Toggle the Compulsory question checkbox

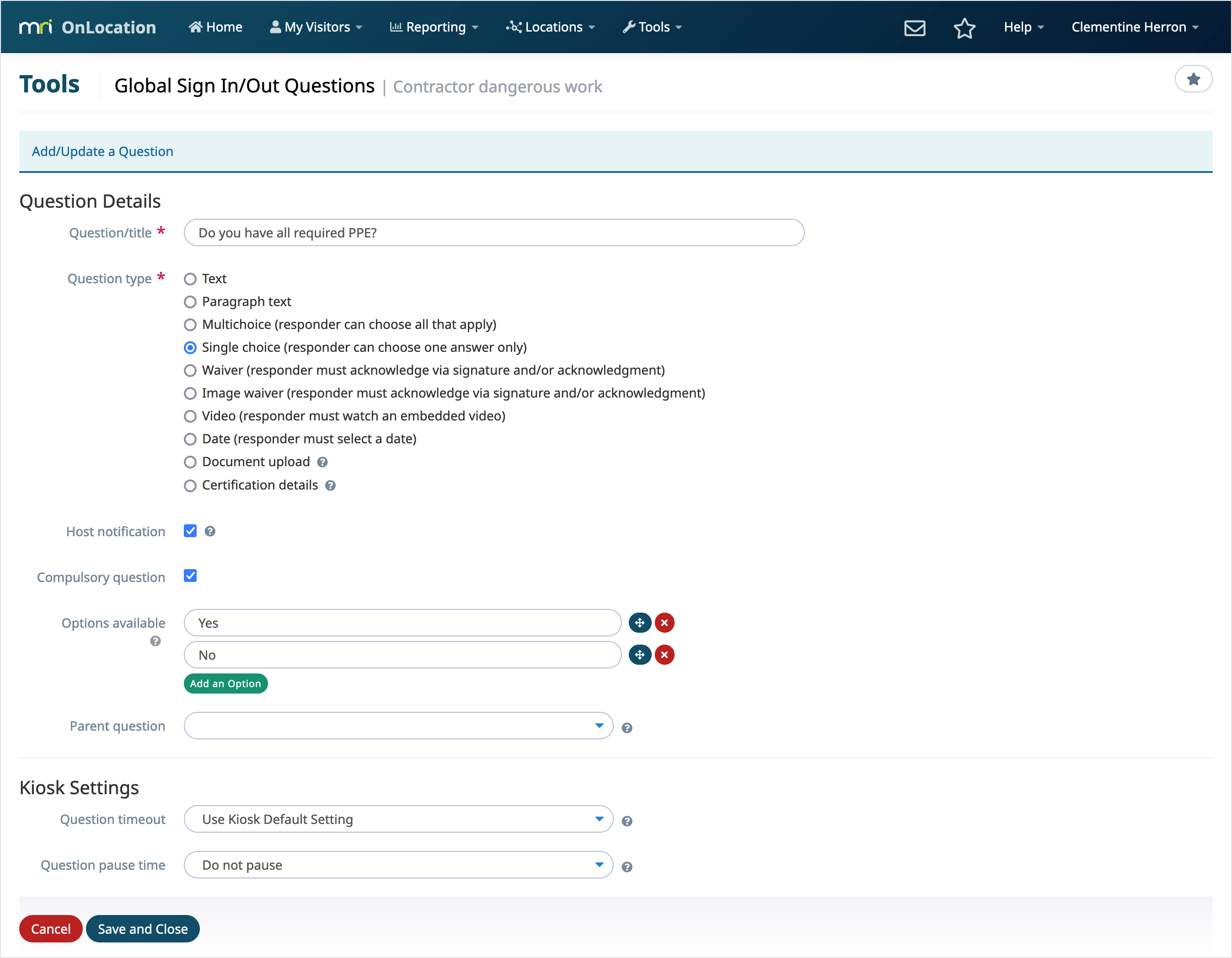click(x=190, y=576)
